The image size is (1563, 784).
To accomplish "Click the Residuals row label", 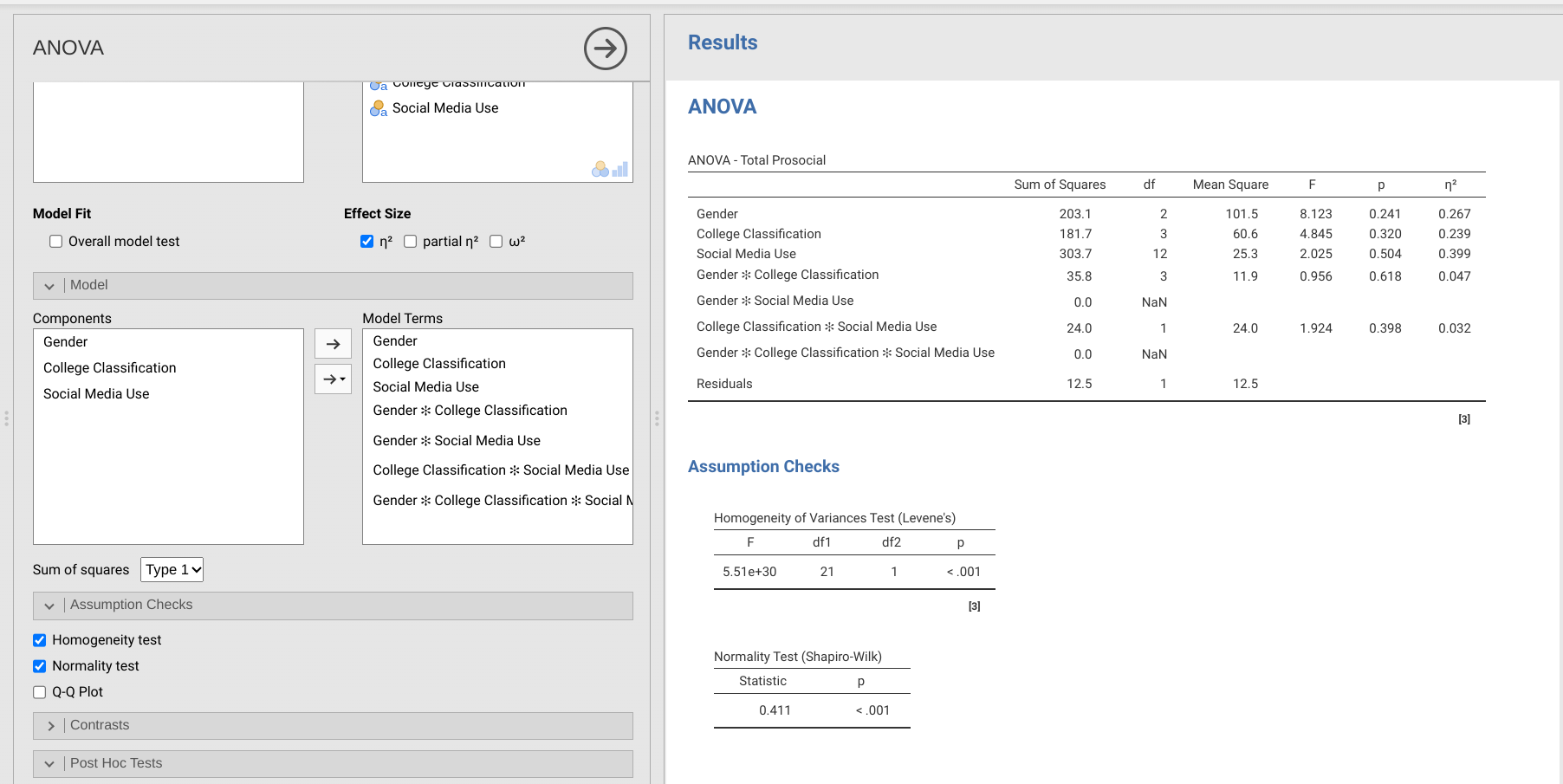I will [x=724, y=384].
